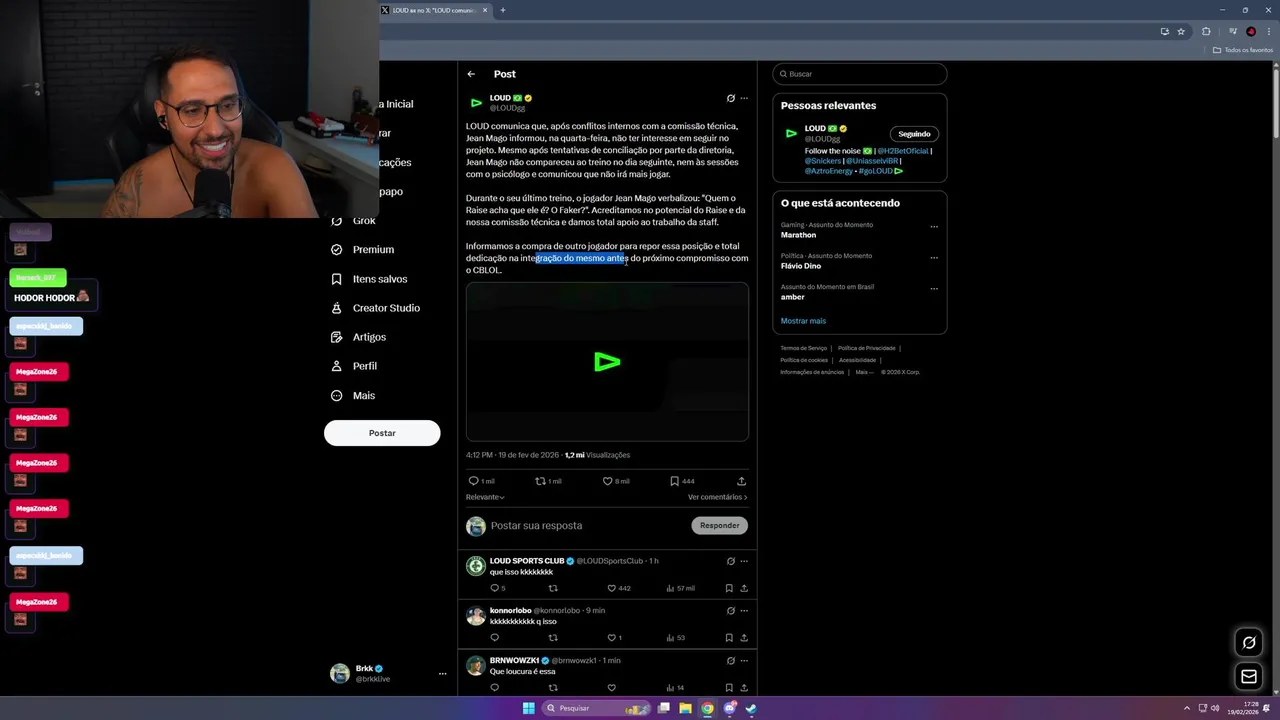Screen dimensions: 1280x720
Task: Open floating messages envelope button
Action: (x=1249, y=677)
